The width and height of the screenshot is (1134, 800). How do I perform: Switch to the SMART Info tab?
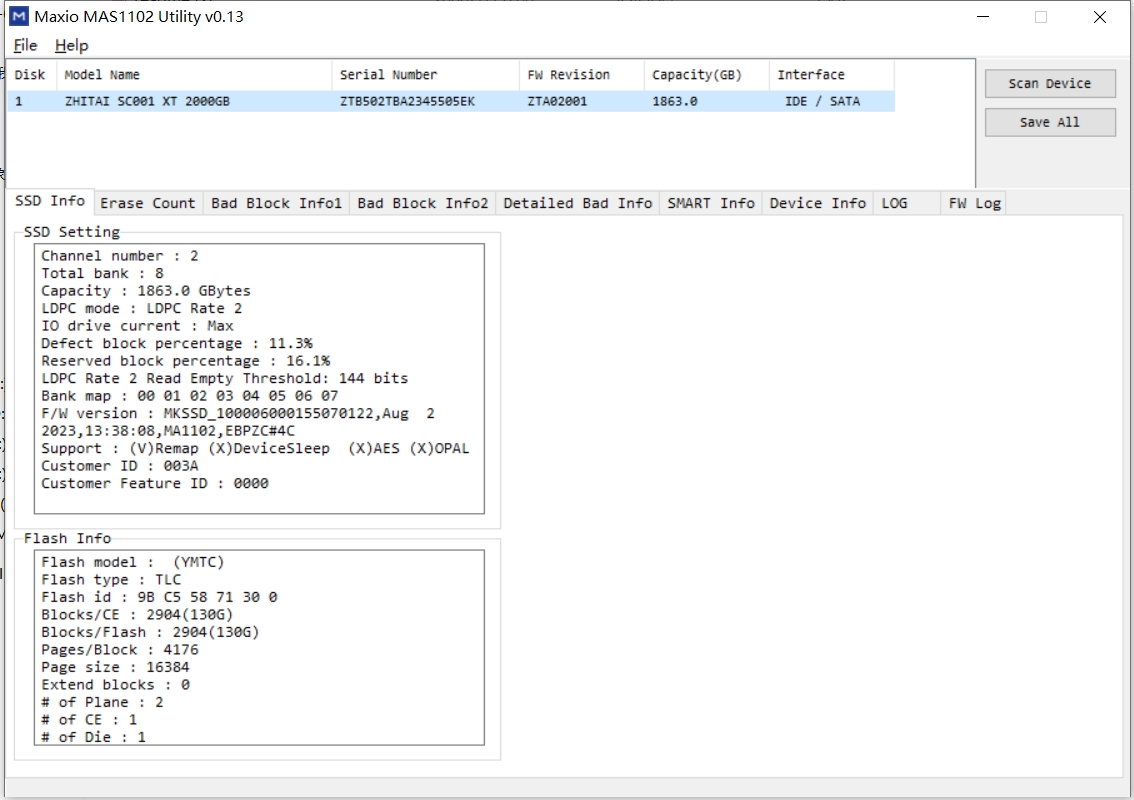pyautogui.click(x=710, y=203)
